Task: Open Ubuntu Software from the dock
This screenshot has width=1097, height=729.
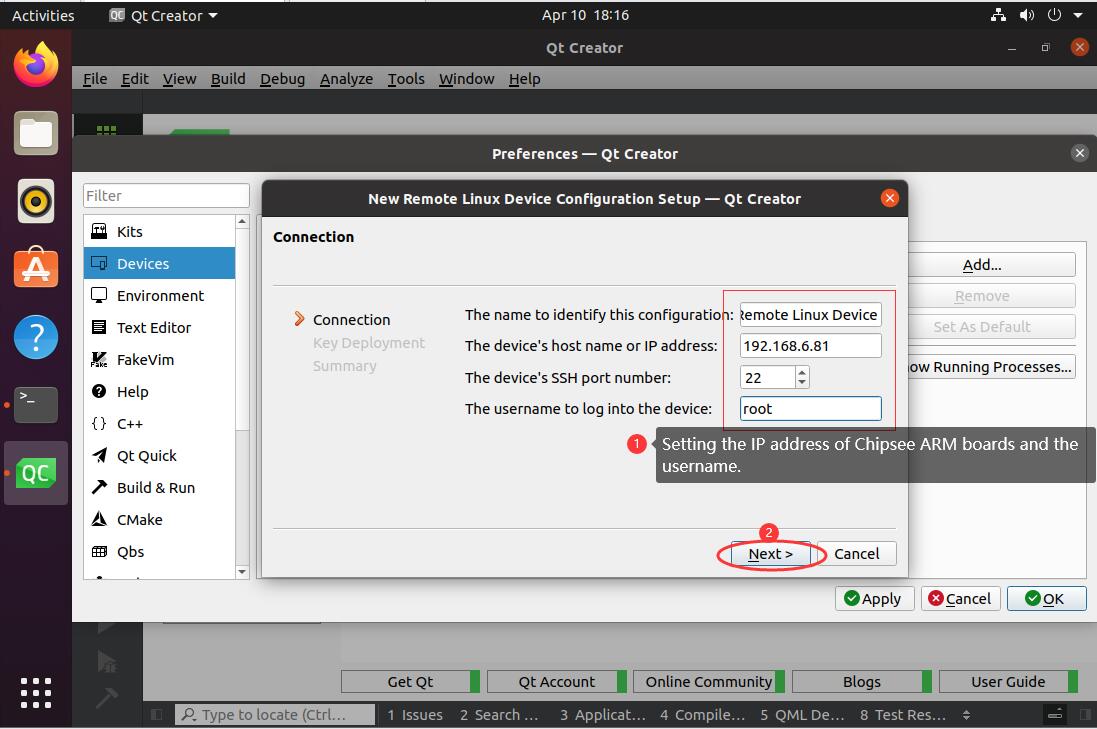Action: pos(36,267)
